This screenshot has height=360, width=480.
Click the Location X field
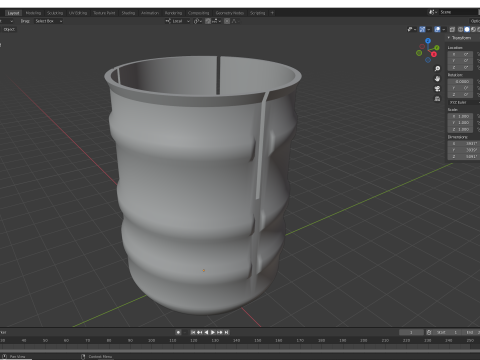pyautogui.click(x=460, y=54)
